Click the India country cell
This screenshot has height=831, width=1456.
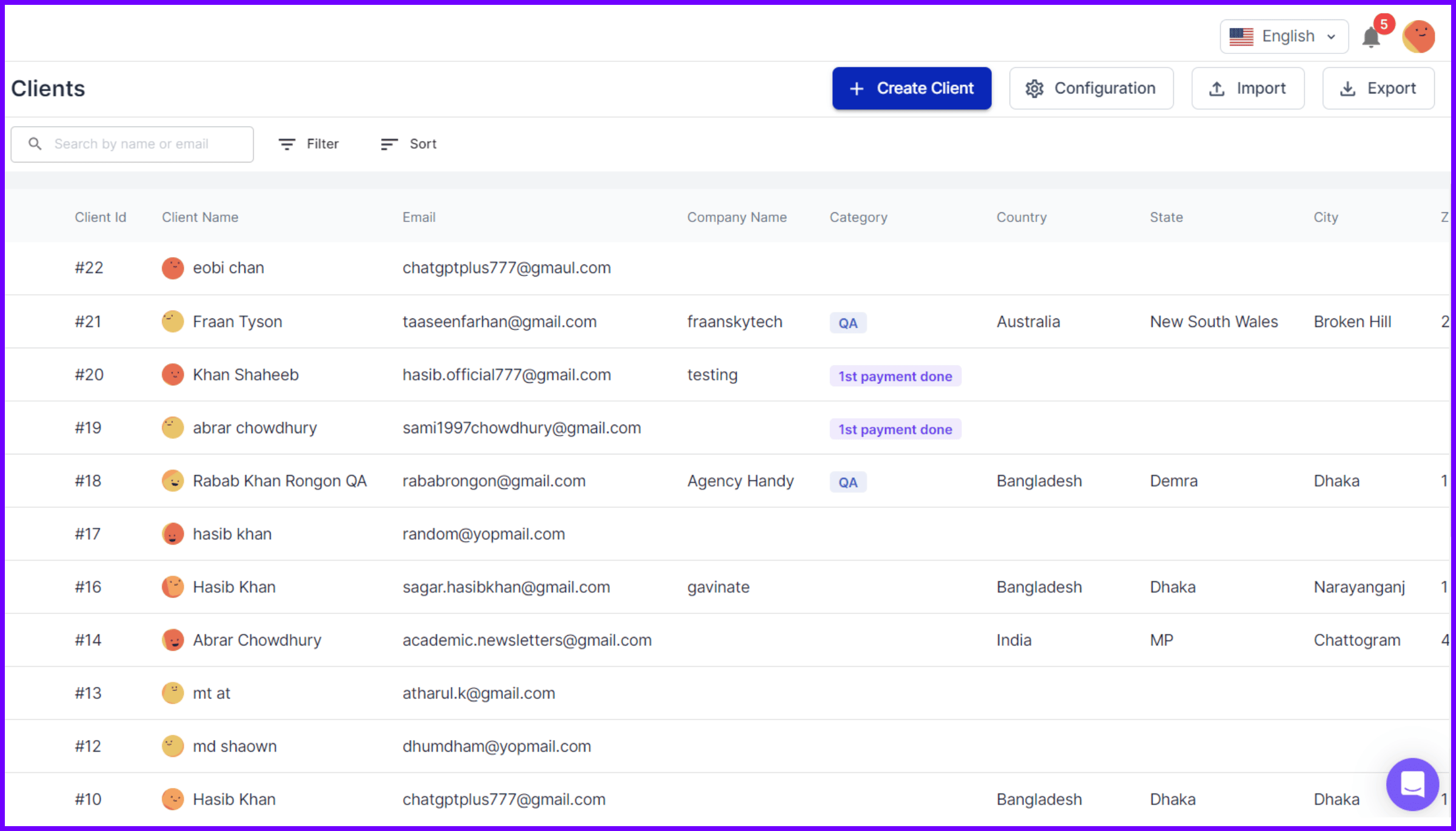[1013, 640]
